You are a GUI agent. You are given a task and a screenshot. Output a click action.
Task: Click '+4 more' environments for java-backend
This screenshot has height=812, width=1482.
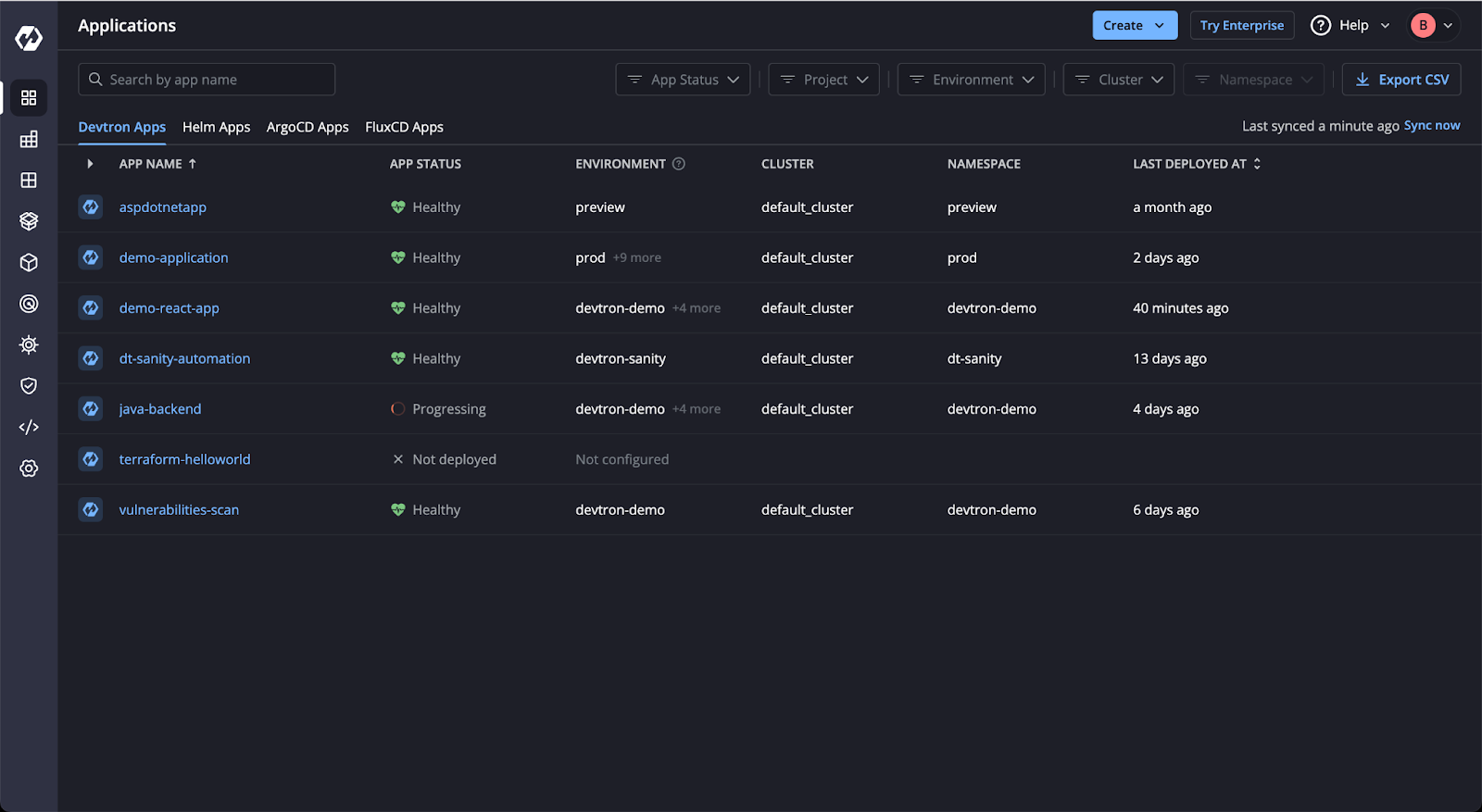click(x=697, y=409)
